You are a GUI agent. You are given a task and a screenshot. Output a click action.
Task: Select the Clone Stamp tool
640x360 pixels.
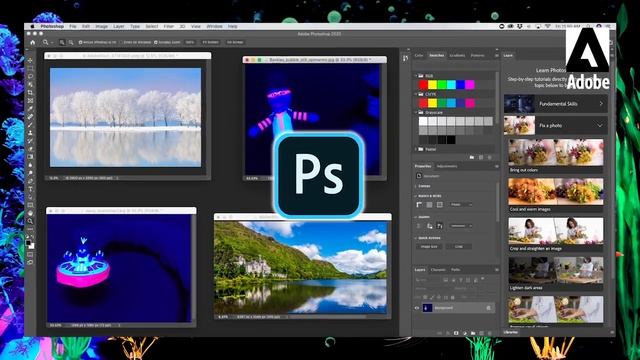(30, 133)
